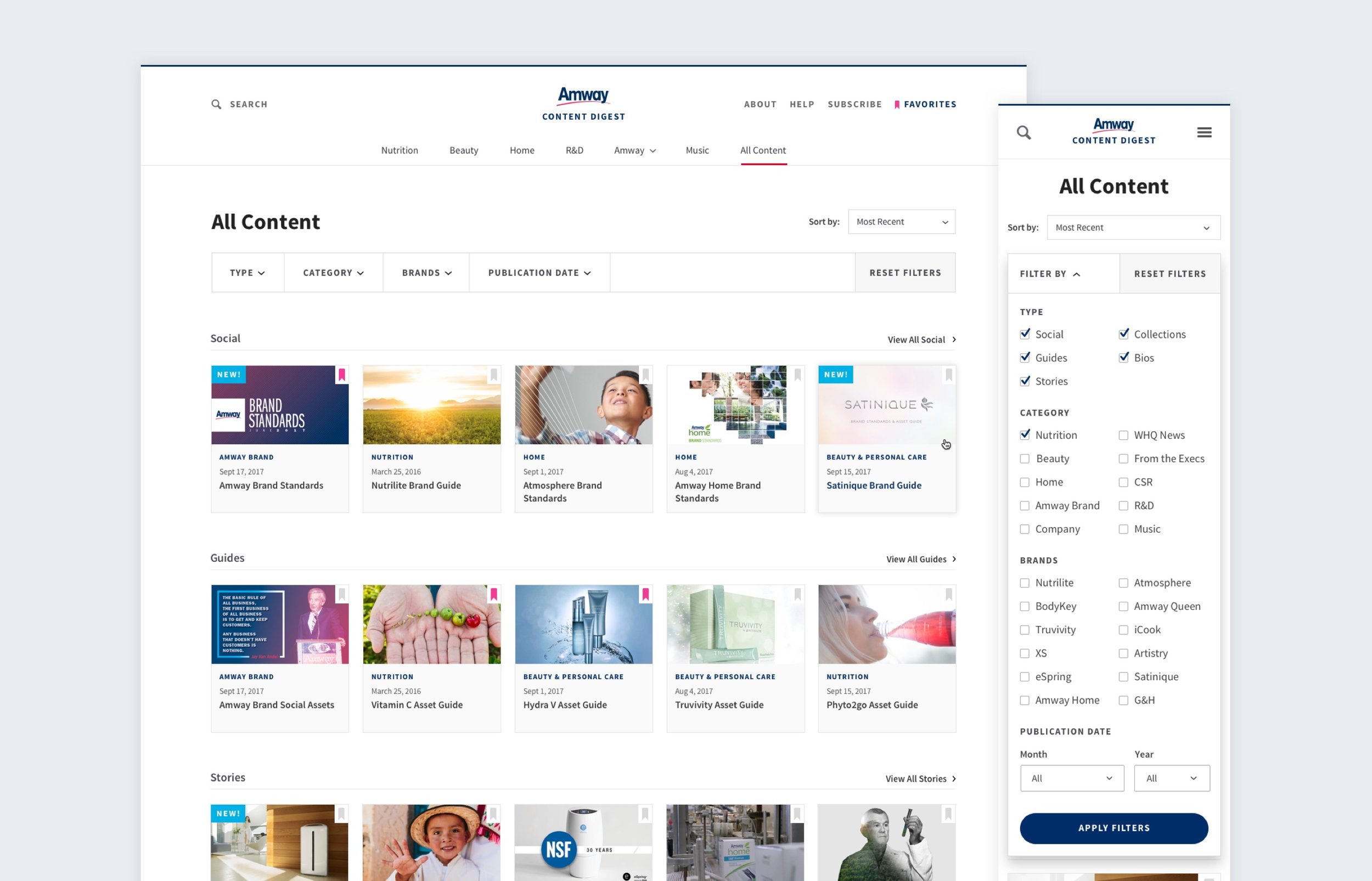Open the Amway nav submenu
Viewport: 1372px width, 881px height.
click(634, 150)
